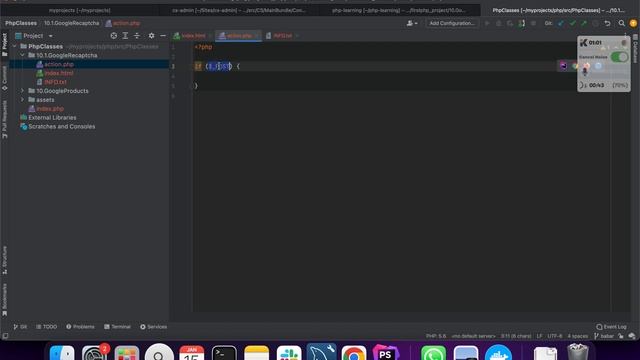
Task: Select action.php in the project tree
Action: 59,64
